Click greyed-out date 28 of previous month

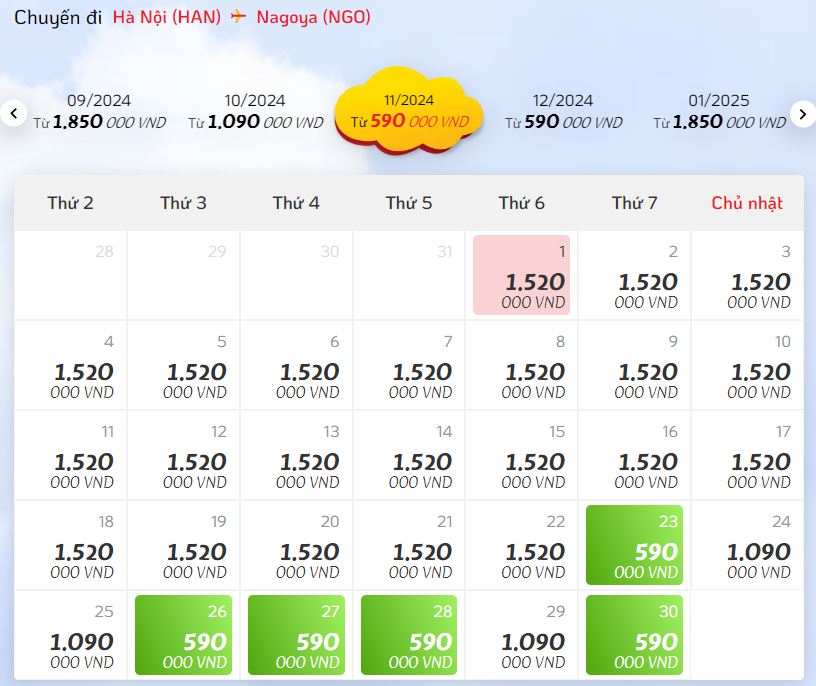[70, 275]
